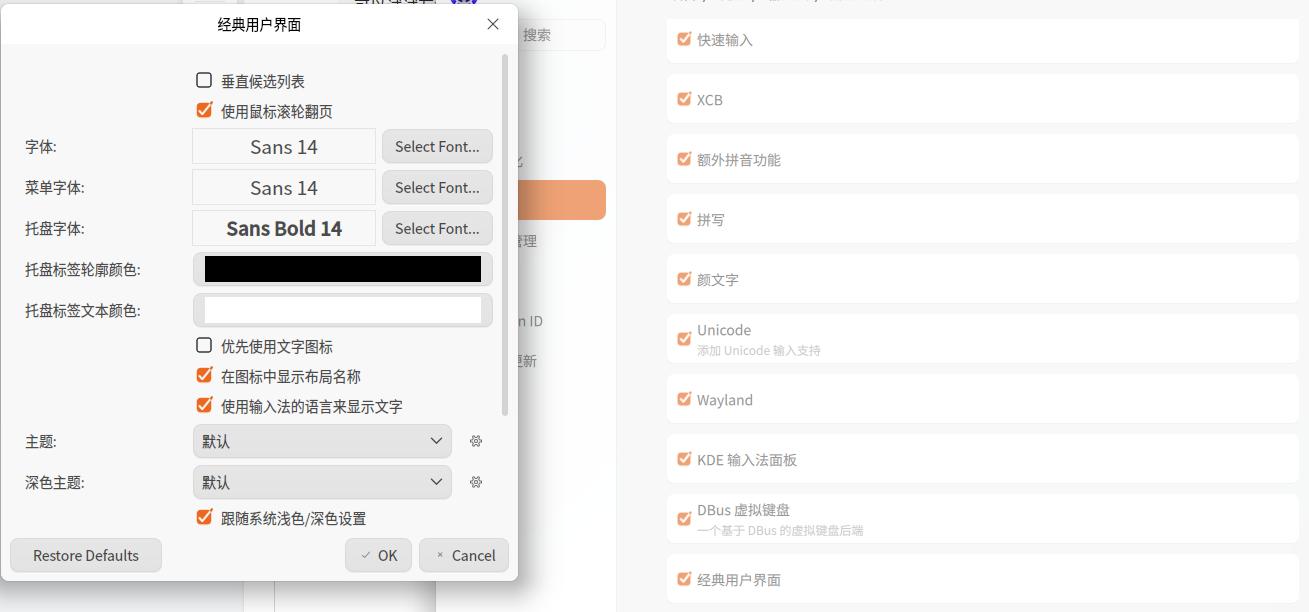Toggle 跟随系统浅色/深色设置 checkbox
Viewport: 1309px width, 612px height.
(204, 517)
